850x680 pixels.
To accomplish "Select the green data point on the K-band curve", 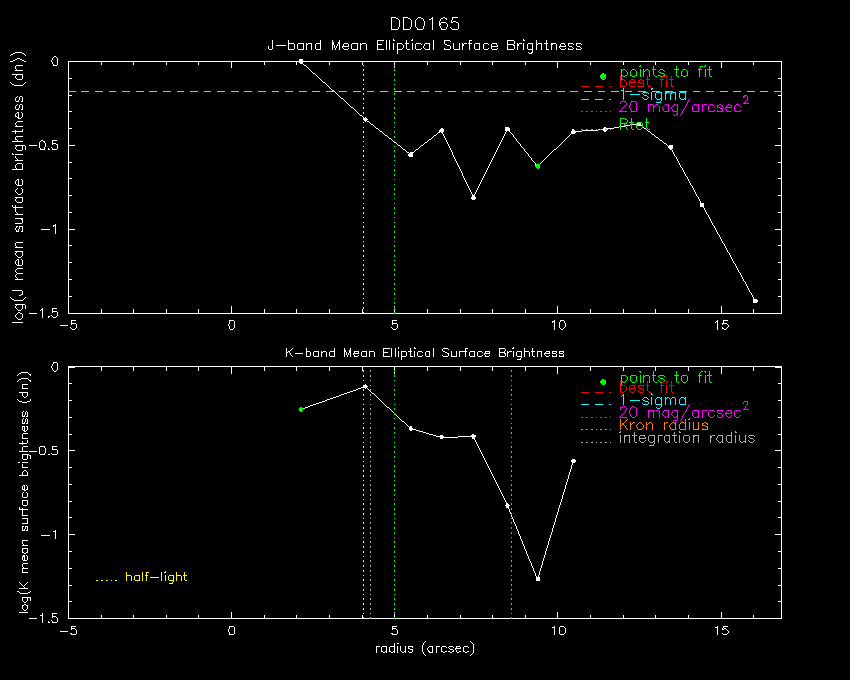I will 301,409.
